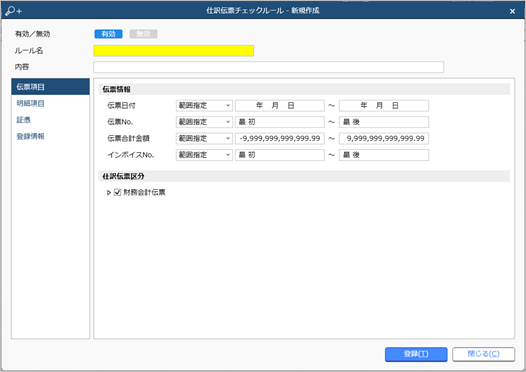Open the 伝票No. 範囲指定 dropdown
526x372 pixels.
point(204,122)
